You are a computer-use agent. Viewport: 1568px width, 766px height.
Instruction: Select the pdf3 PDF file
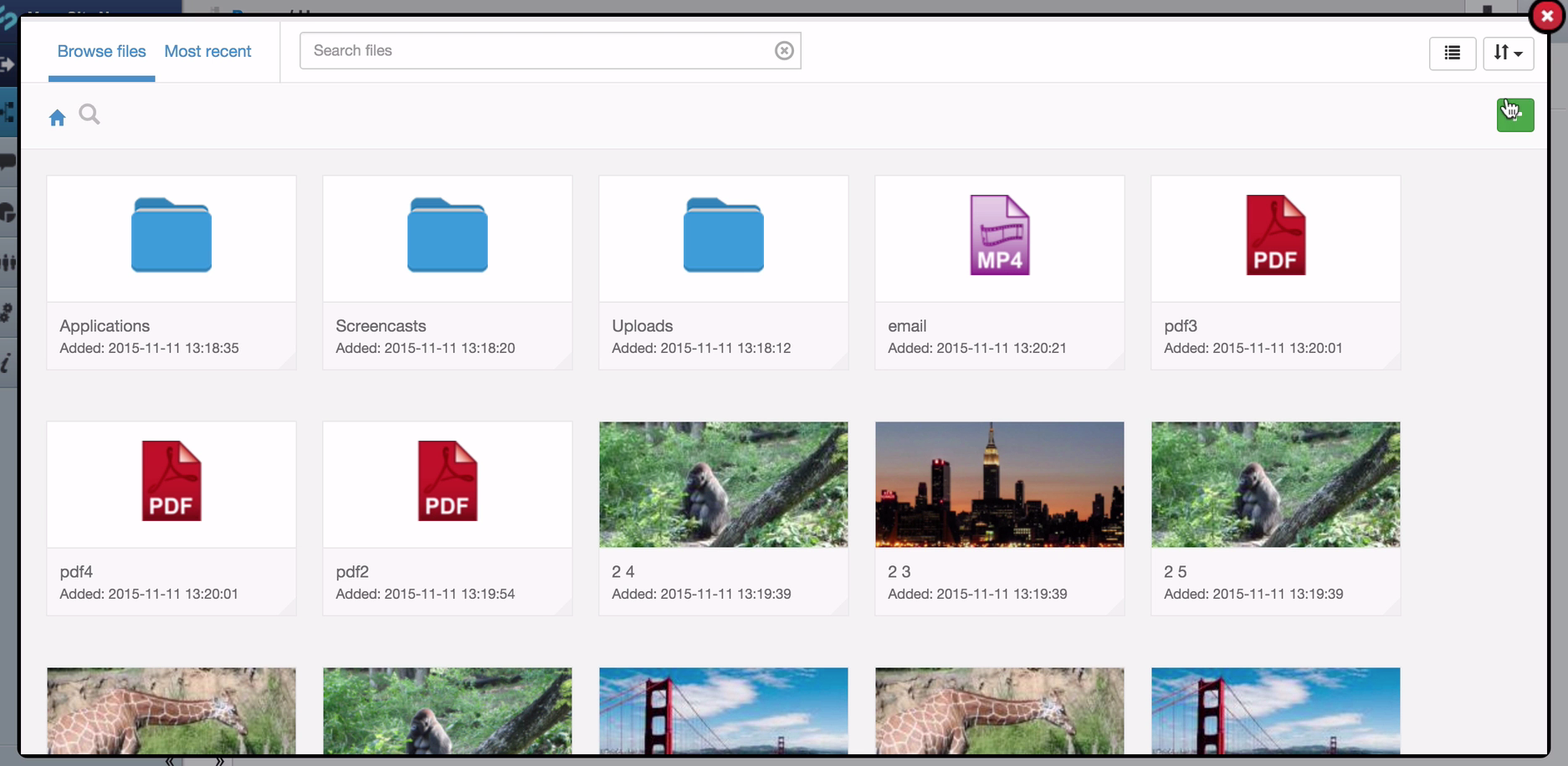coord(1276,236)
